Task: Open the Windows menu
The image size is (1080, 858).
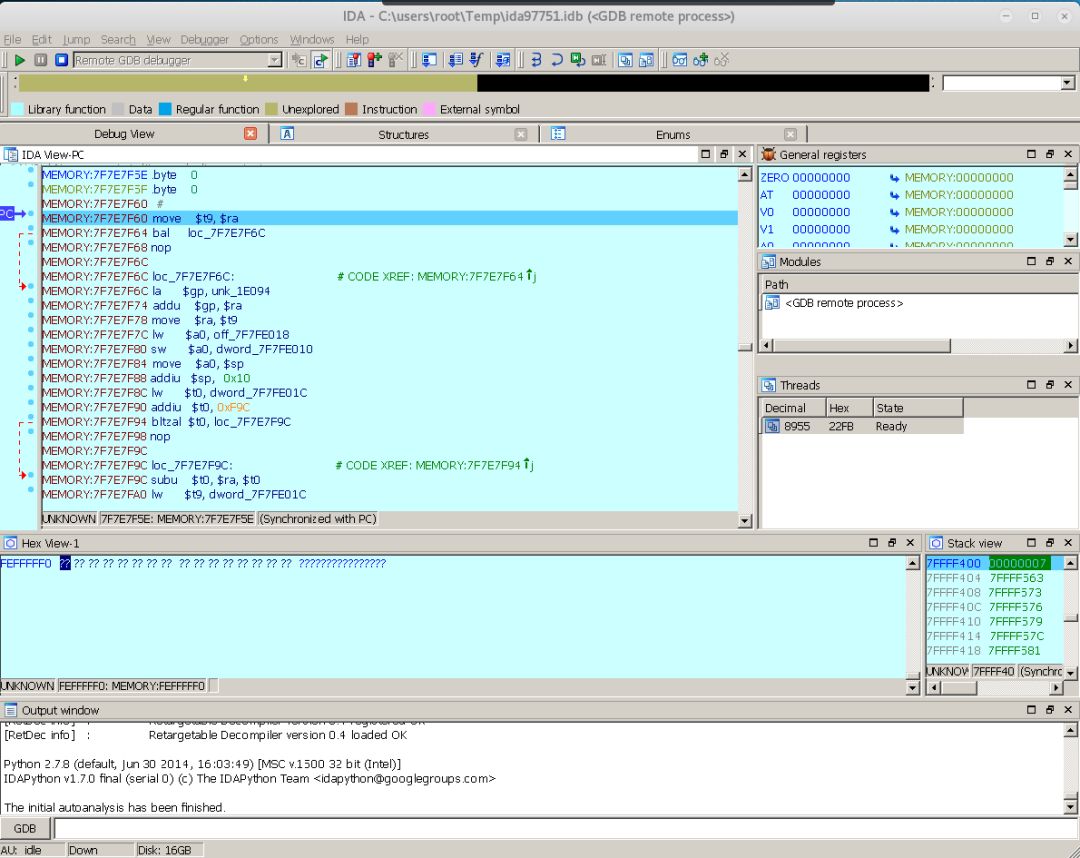Action: pyautogui.click(x=312, y=39)
